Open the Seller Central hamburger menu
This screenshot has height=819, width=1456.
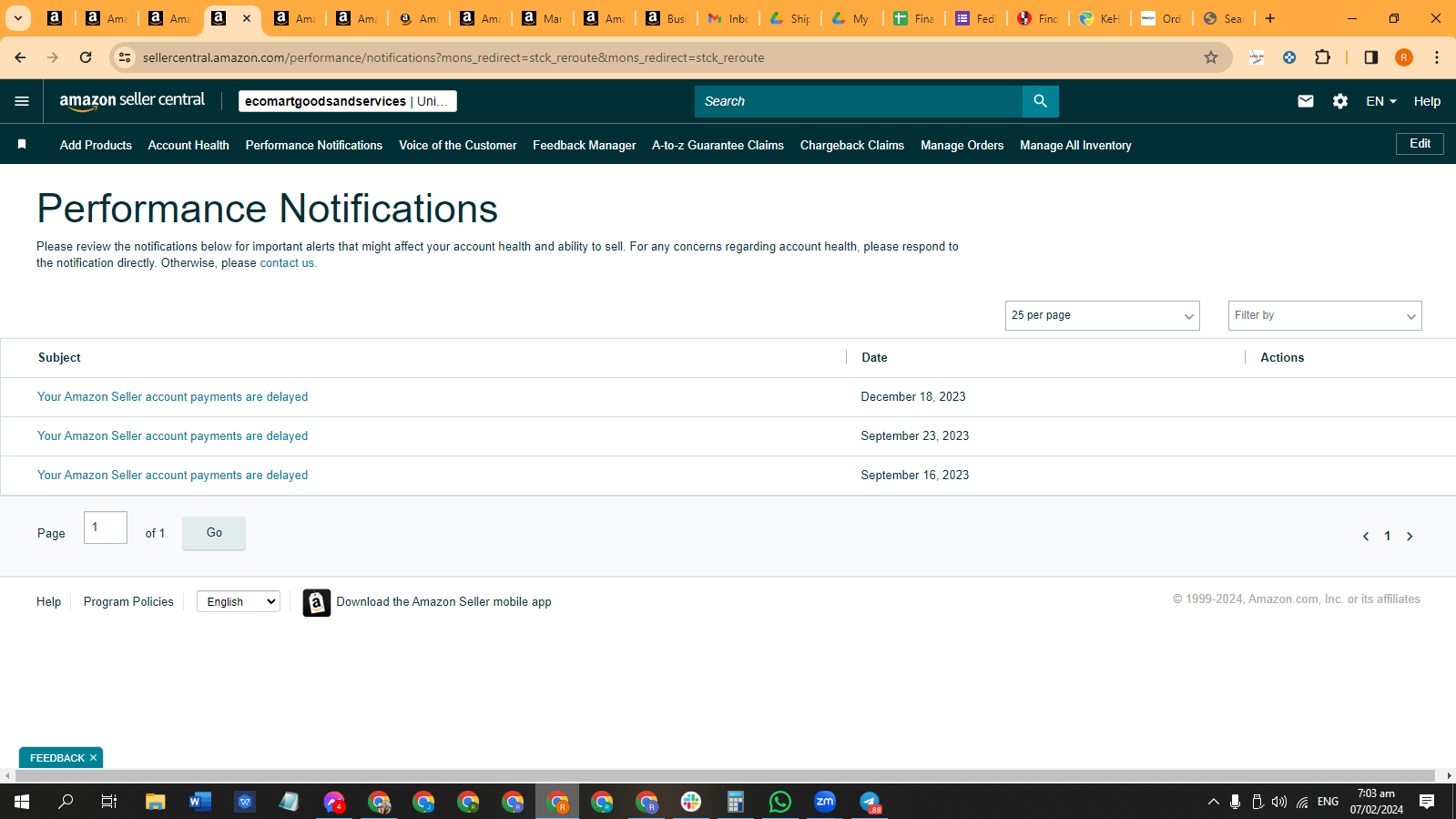[x=22, y=101]
